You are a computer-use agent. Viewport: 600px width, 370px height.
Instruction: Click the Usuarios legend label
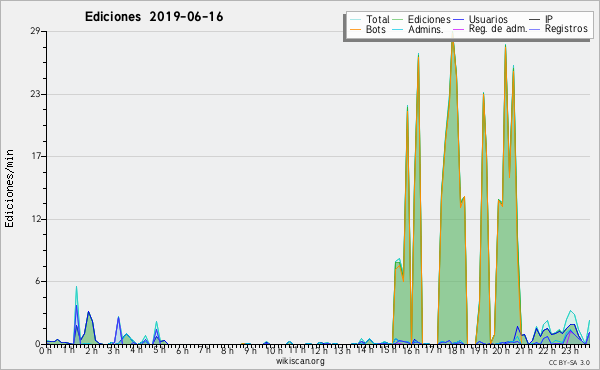pos(488,19)
